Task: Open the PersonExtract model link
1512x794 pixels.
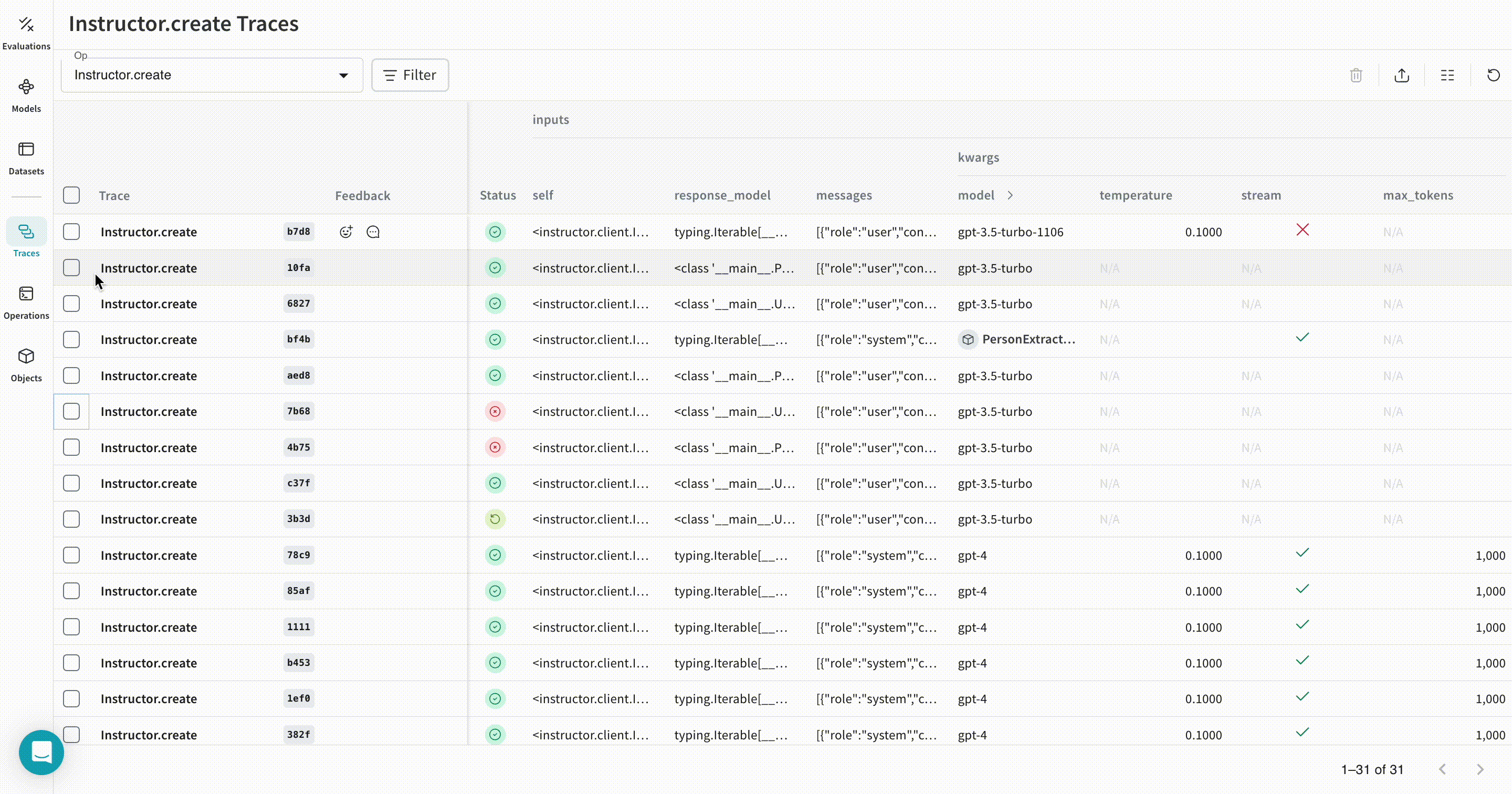Action: (x=1028, y=339)
